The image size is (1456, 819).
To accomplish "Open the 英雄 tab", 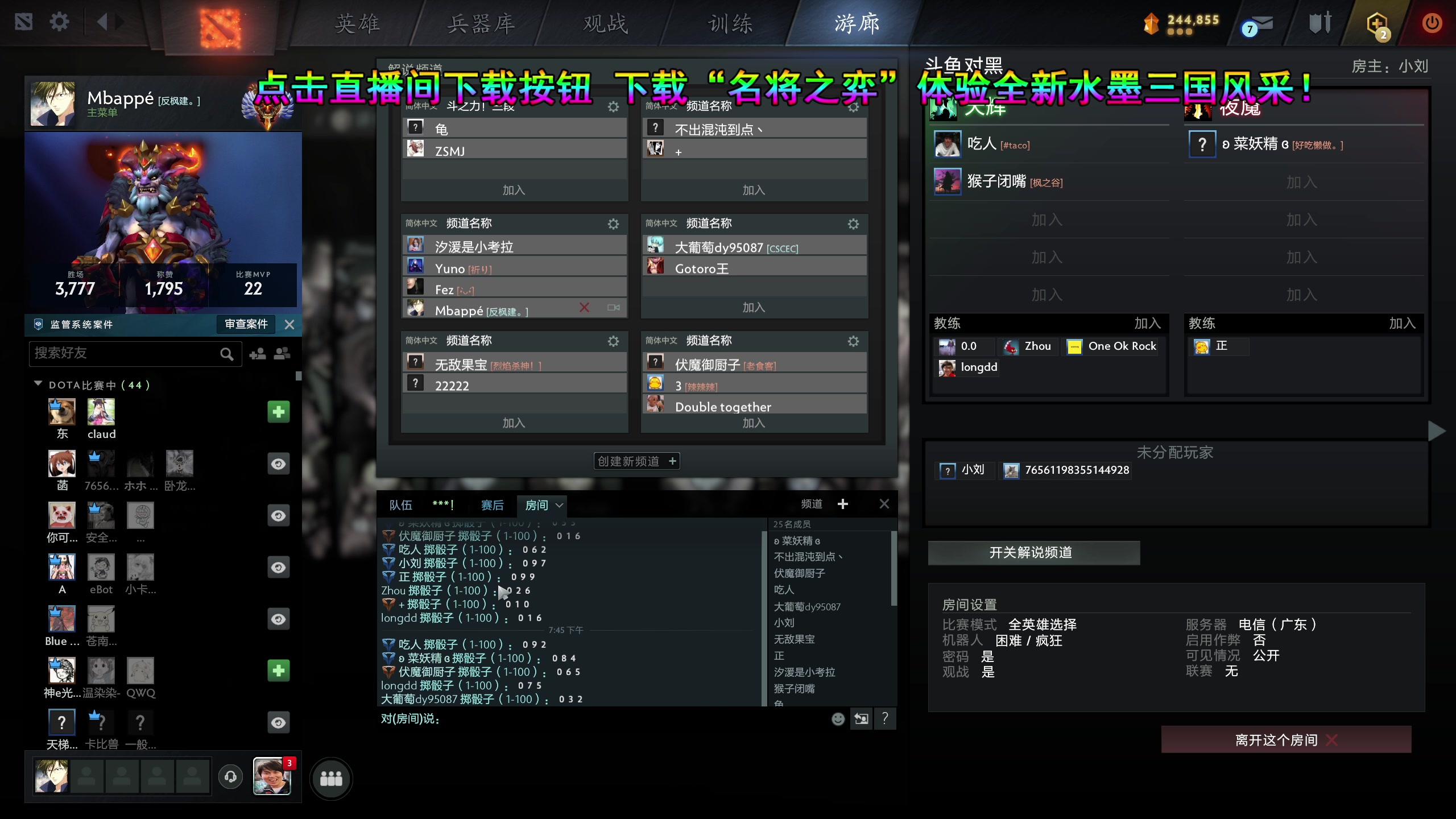I will coord(357,24).
